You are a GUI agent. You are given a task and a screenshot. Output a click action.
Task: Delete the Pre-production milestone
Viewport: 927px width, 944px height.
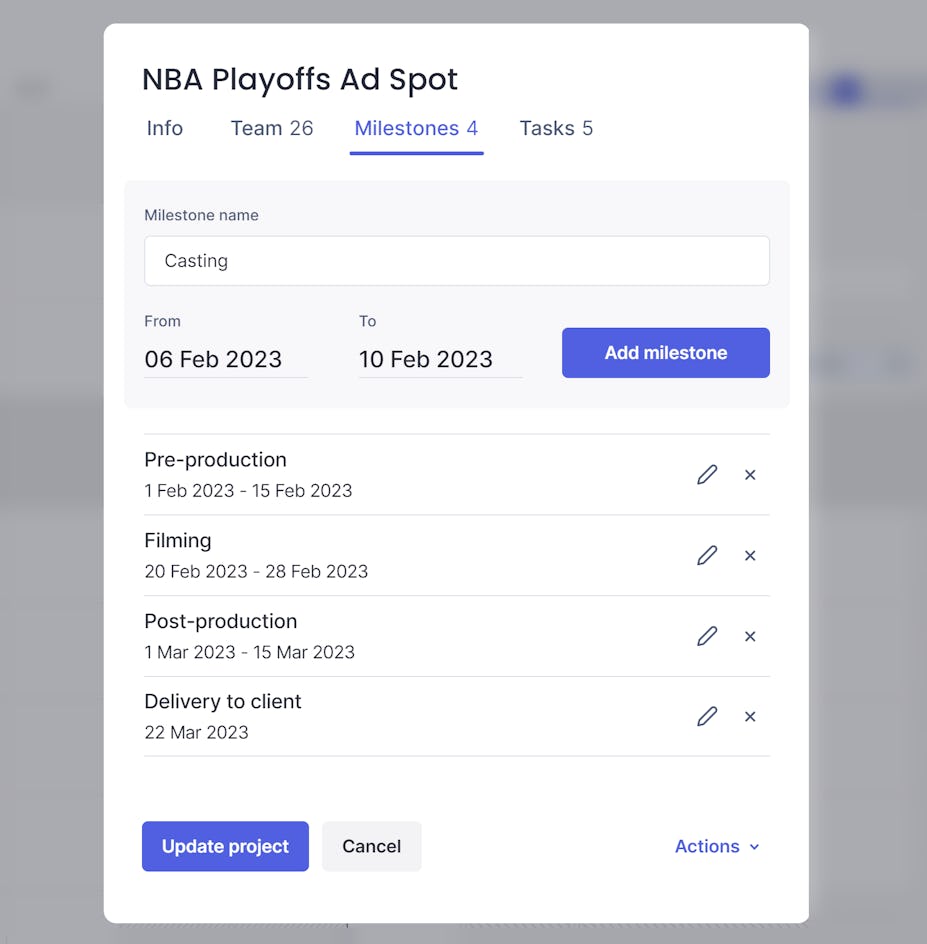(x=750, y=474)
